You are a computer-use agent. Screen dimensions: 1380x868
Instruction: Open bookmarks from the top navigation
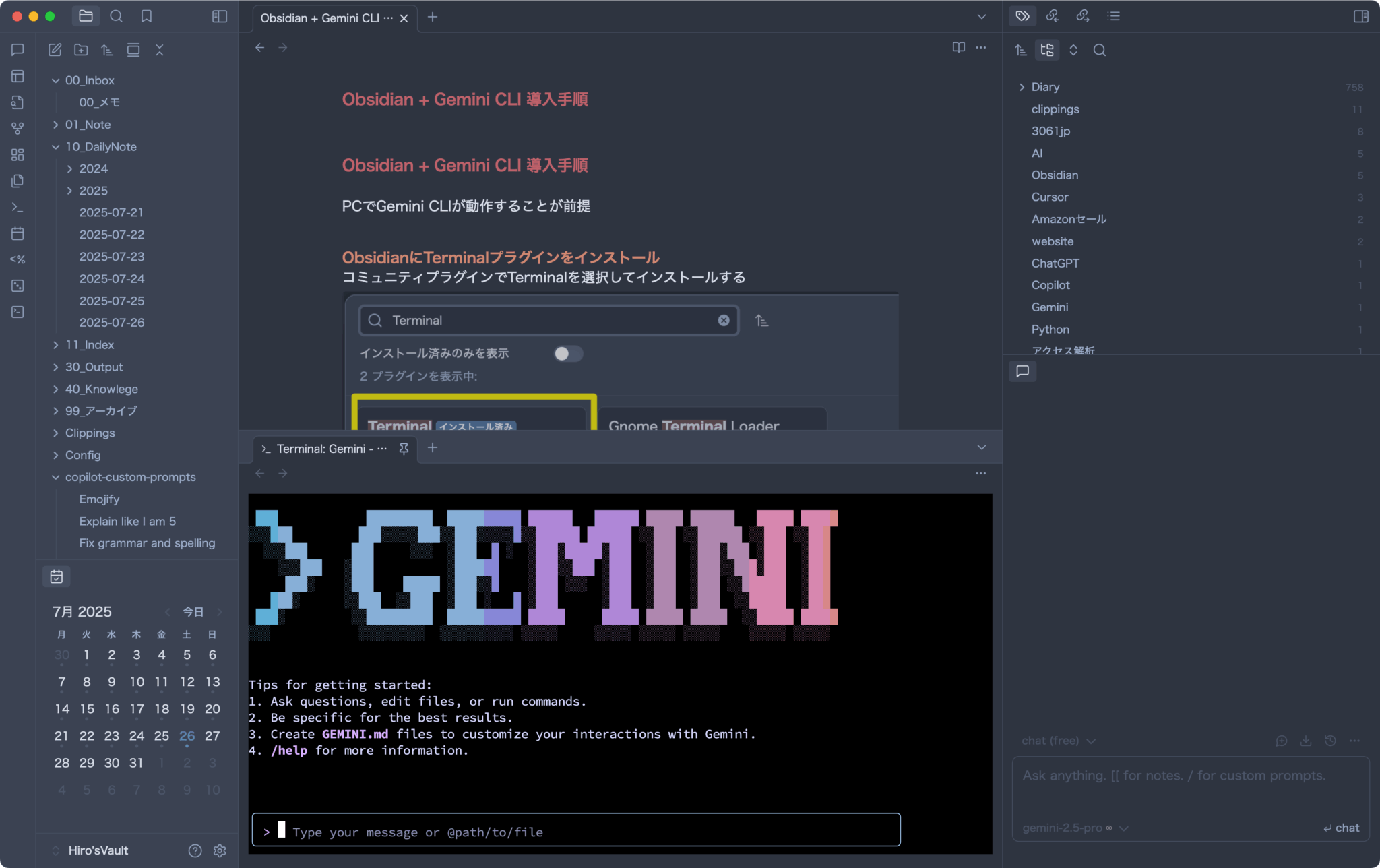147,16
